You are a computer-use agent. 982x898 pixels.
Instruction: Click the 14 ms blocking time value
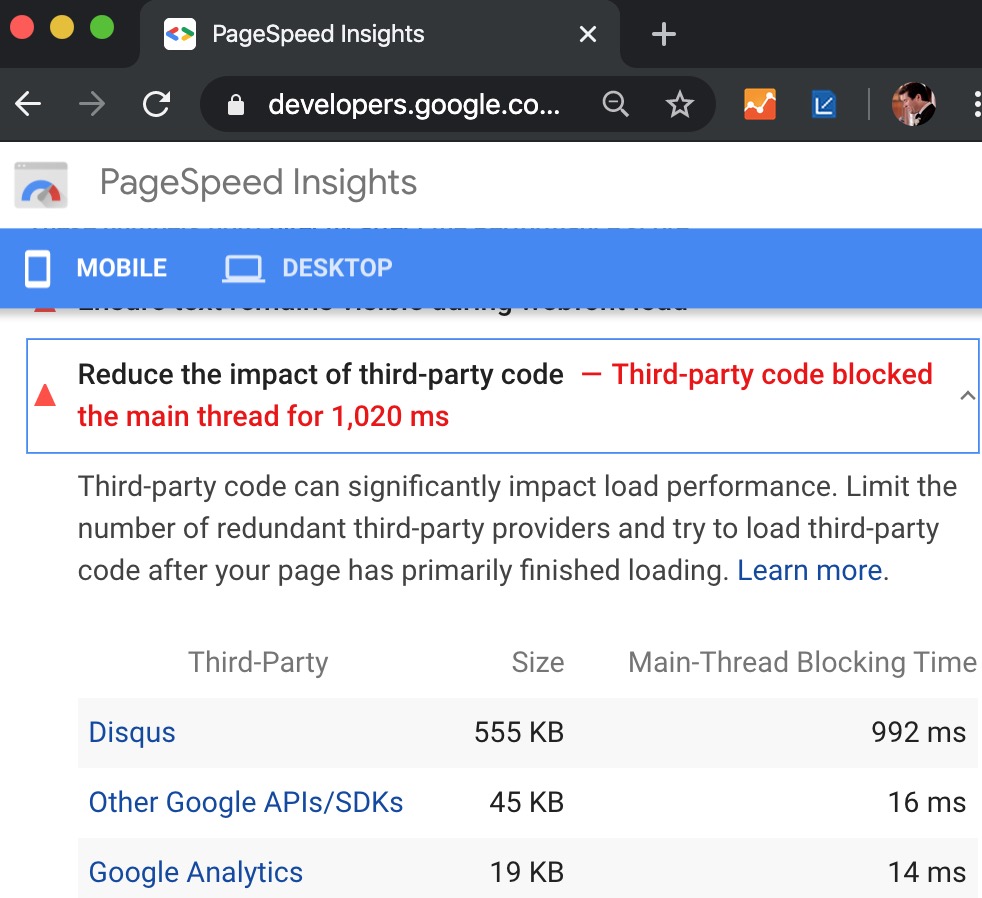[927, 873]
